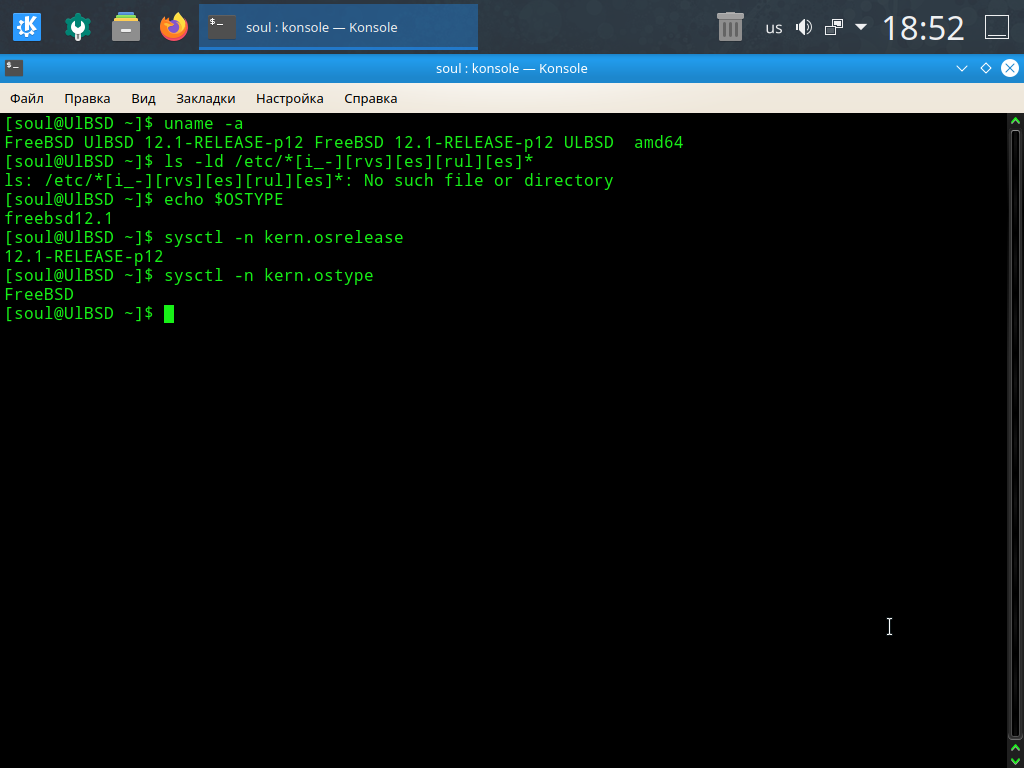
Task: Open the network connections tray icon
Action: [x=833, y=27]
